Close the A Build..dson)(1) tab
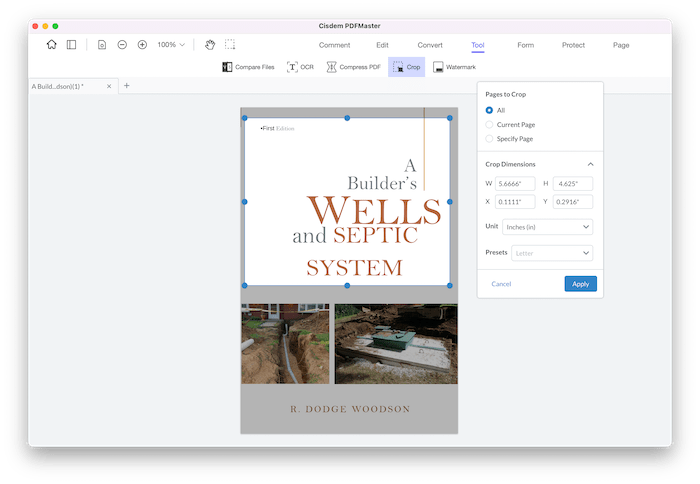 coord(109,86)
